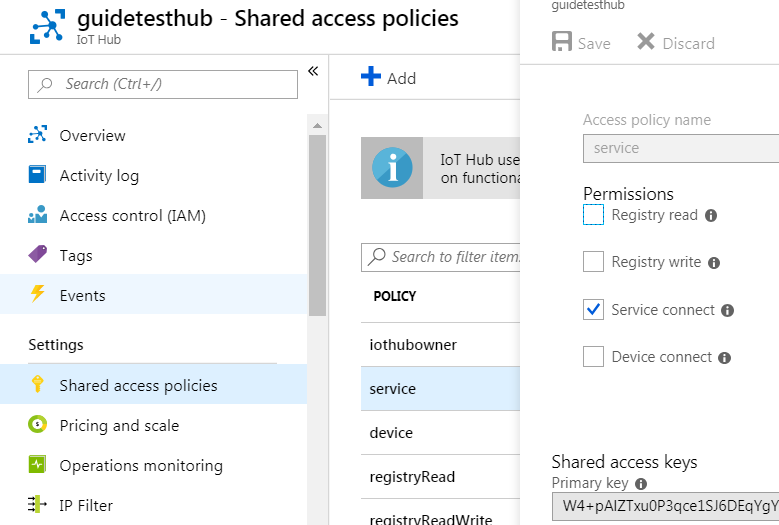Image resolution: width=779 pixels, height=525 pixels.
Task: Open Overview menu item
Action: tap(154, 135)
